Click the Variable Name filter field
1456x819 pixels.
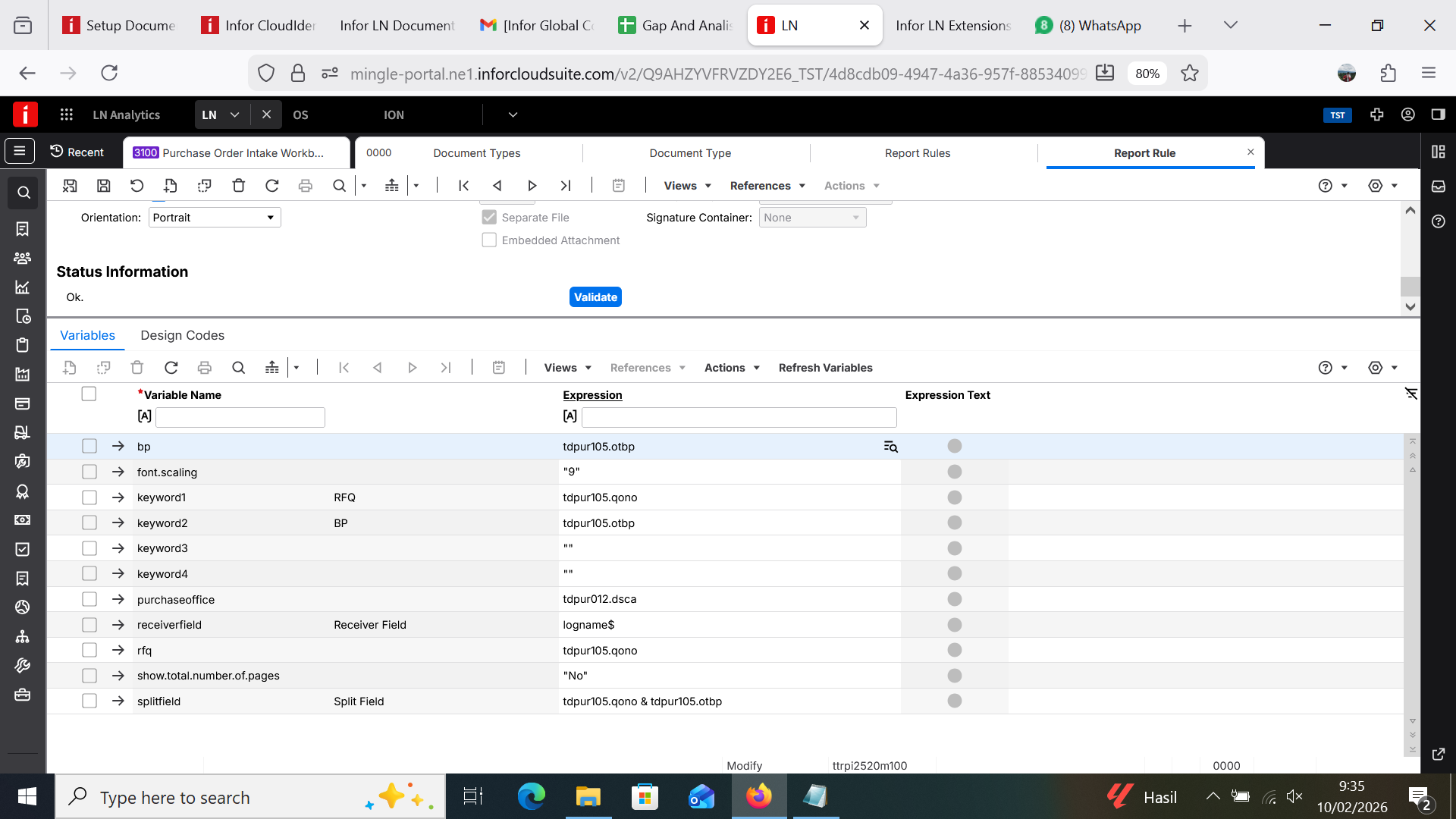240,417
